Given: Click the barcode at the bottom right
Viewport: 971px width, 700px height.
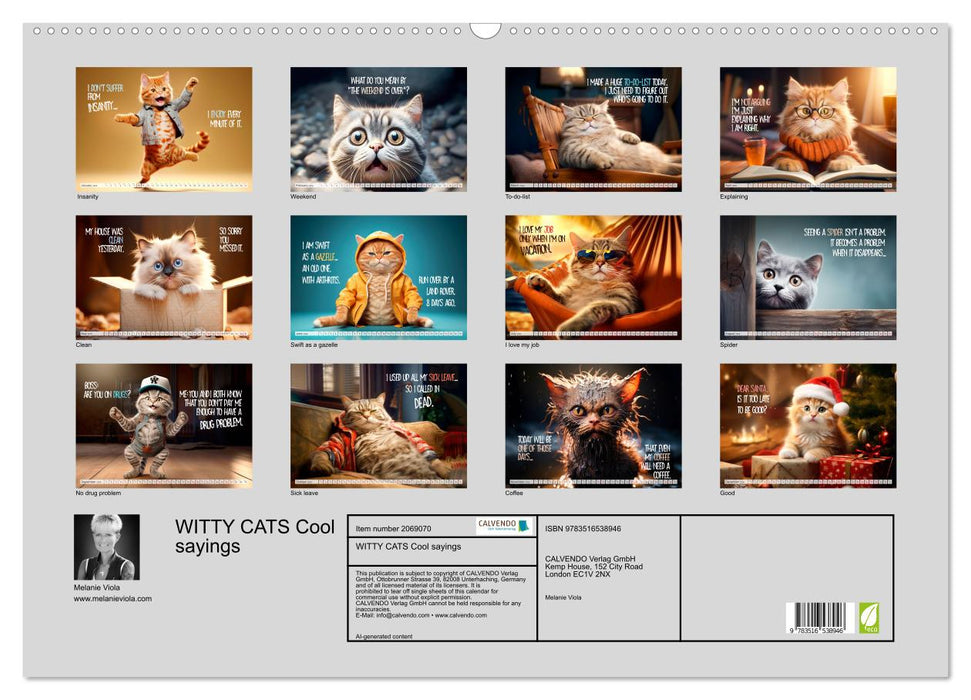Looking at the screenshot, I should (821, 617).
